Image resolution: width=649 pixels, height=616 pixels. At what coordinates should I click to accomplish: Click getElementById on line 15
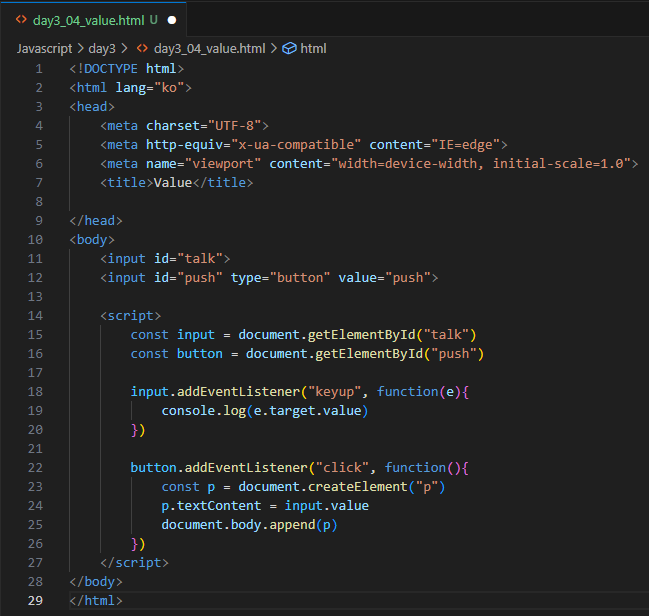pos(361,334)
